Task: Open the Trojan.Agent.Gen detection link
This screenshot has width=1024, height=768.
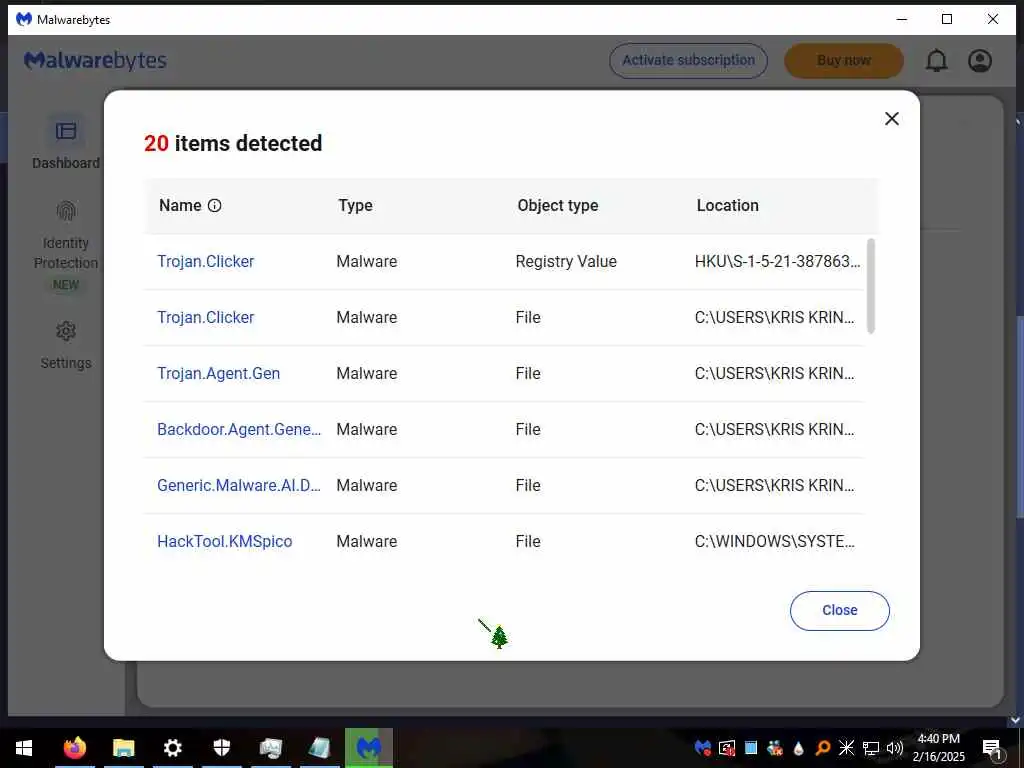Action: pos(218,374)
